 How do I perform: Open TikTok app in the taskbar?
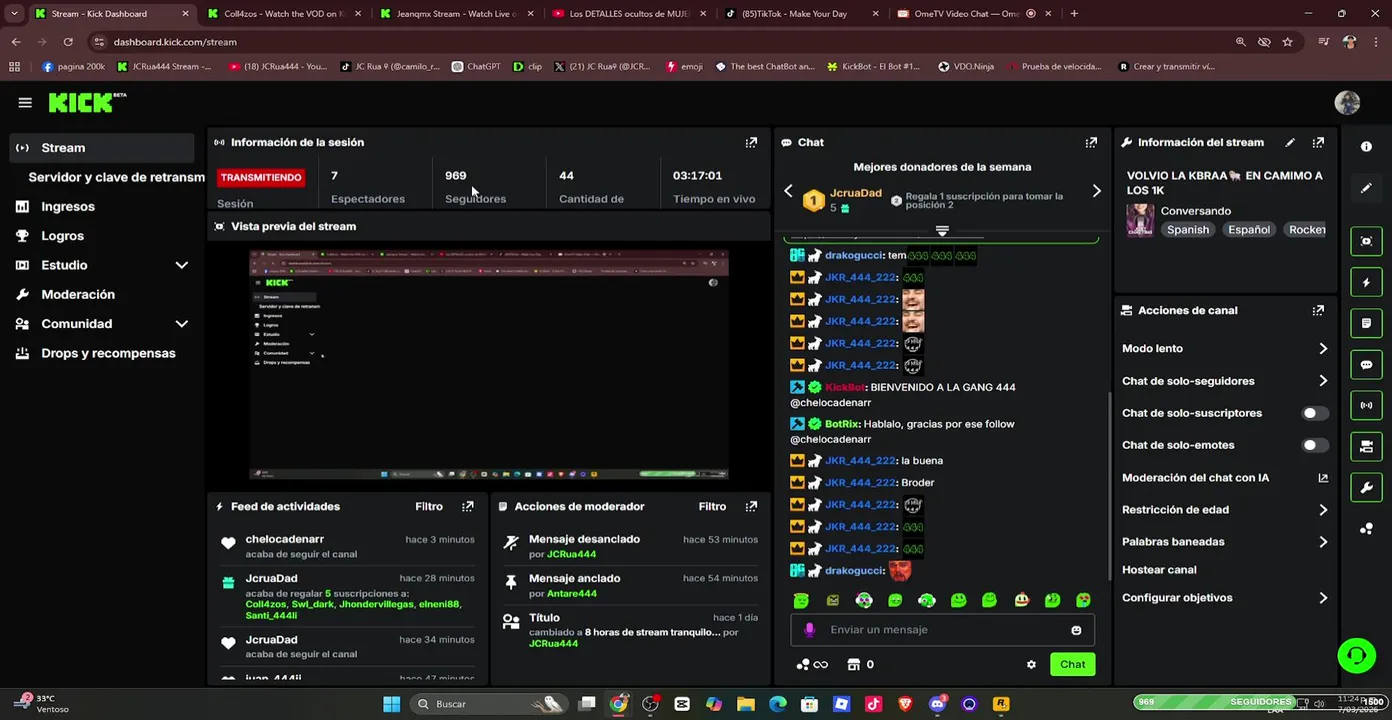pos(873,704)
